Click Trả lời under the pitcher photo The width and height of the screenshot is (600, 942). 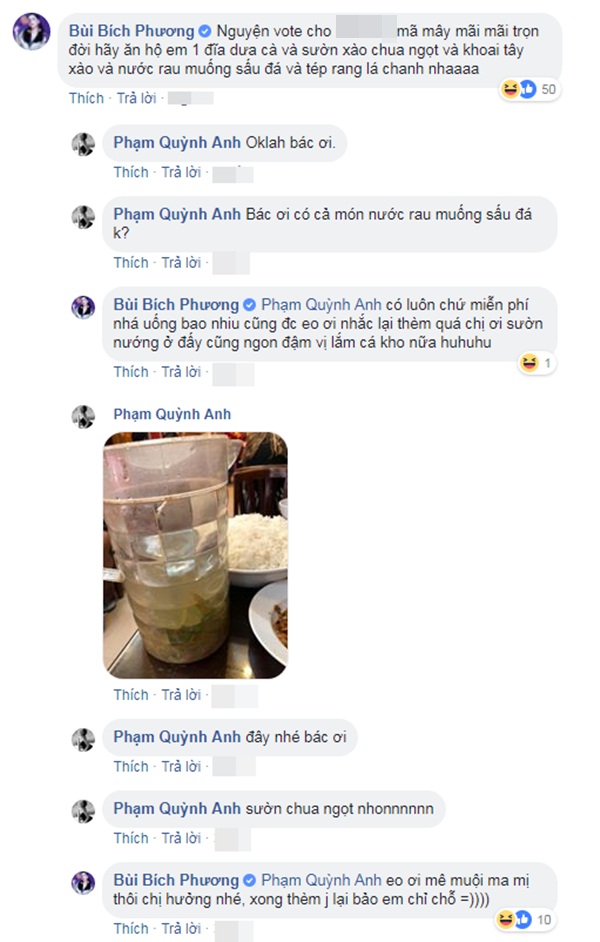pos(181,695)
